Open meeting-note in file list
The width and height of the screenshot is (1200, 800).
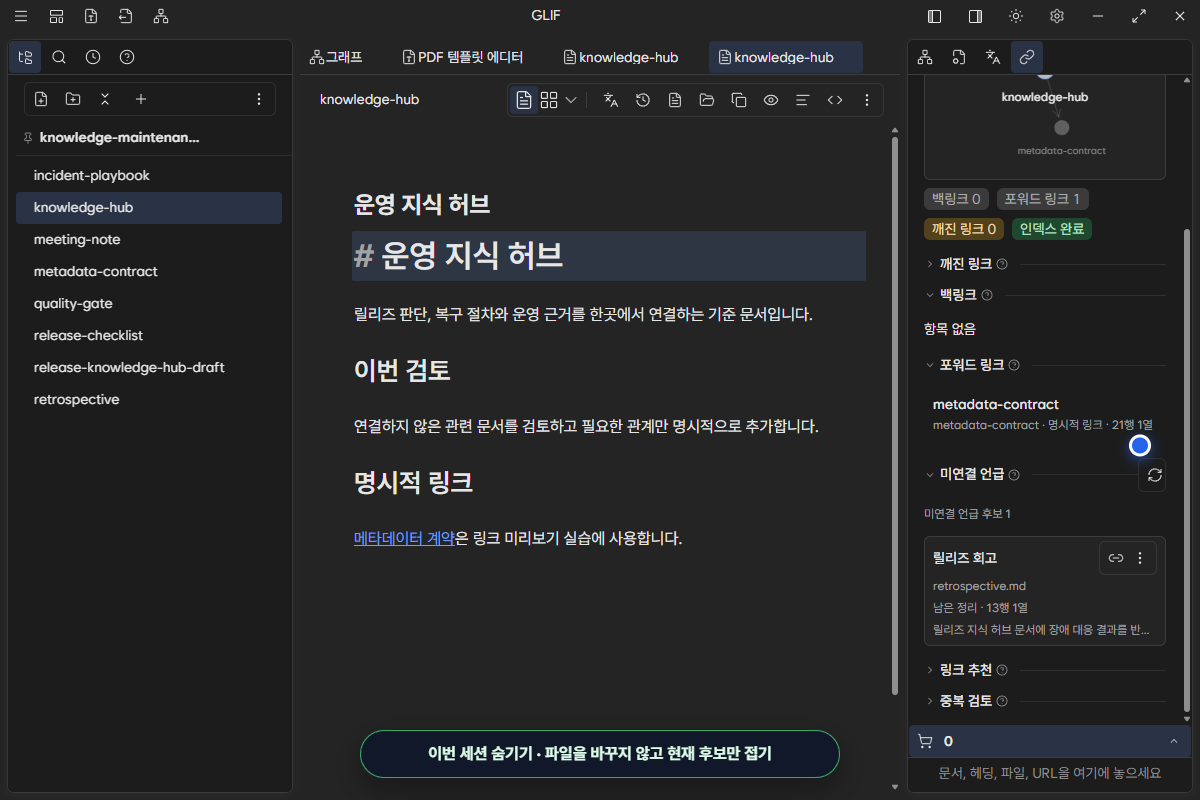click(x=149, y=240)
